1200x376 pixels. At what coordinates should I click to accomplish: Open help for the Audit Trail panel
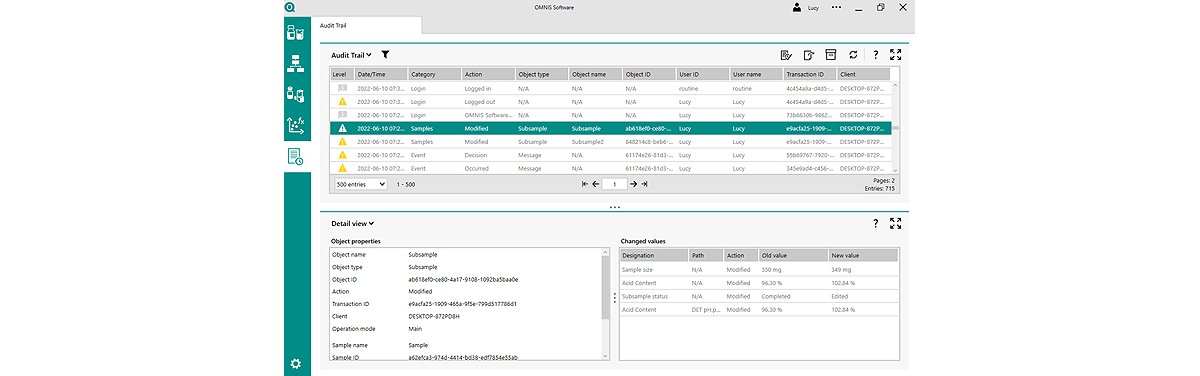[x=876, y=55]
